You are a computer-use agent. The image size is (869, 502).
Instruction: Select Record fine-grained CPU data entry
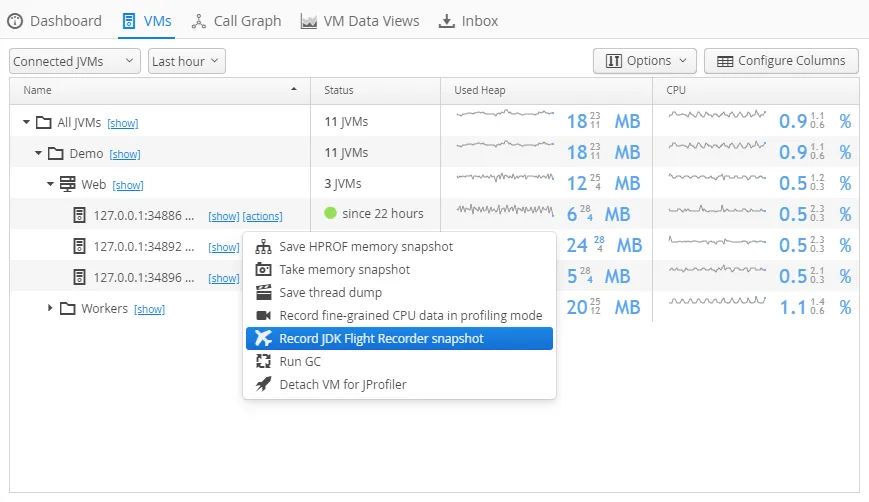pyautogui.click(x=400, y=315)
